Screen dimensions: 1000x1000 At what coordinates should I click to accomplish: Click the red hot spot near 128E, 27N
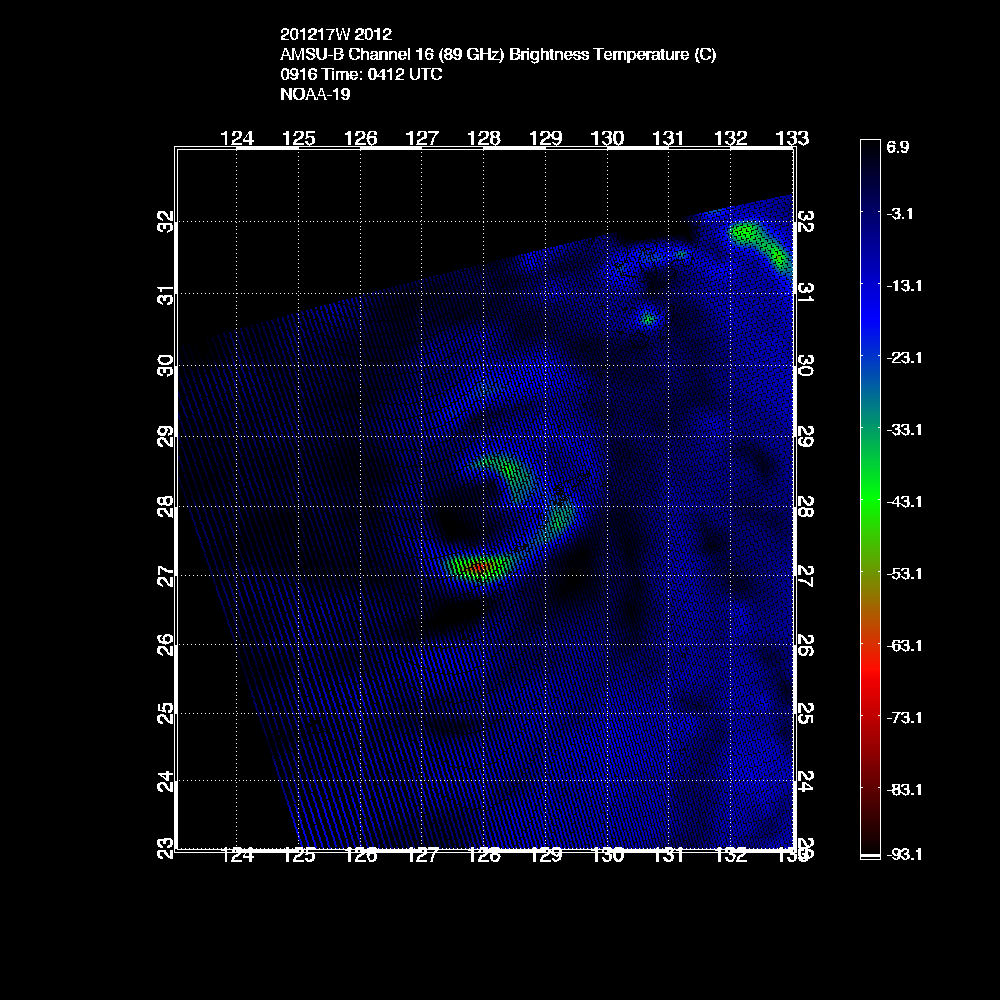point(479,568)
